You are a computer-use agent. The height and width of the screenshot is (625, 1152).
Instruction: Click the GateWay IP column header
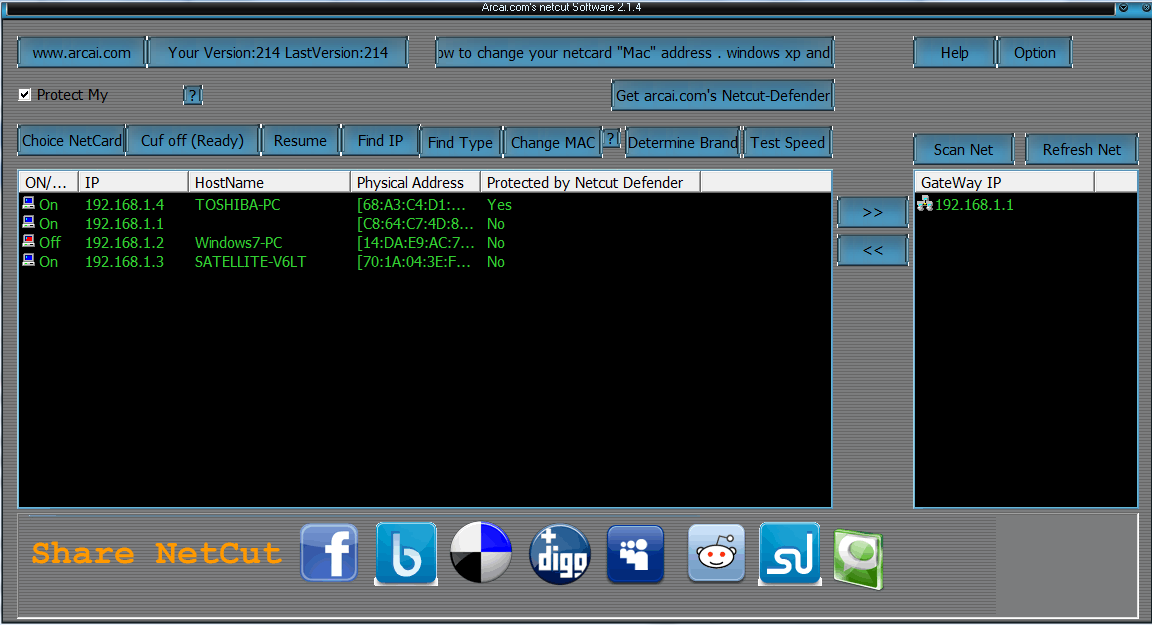pos(1004,182)
